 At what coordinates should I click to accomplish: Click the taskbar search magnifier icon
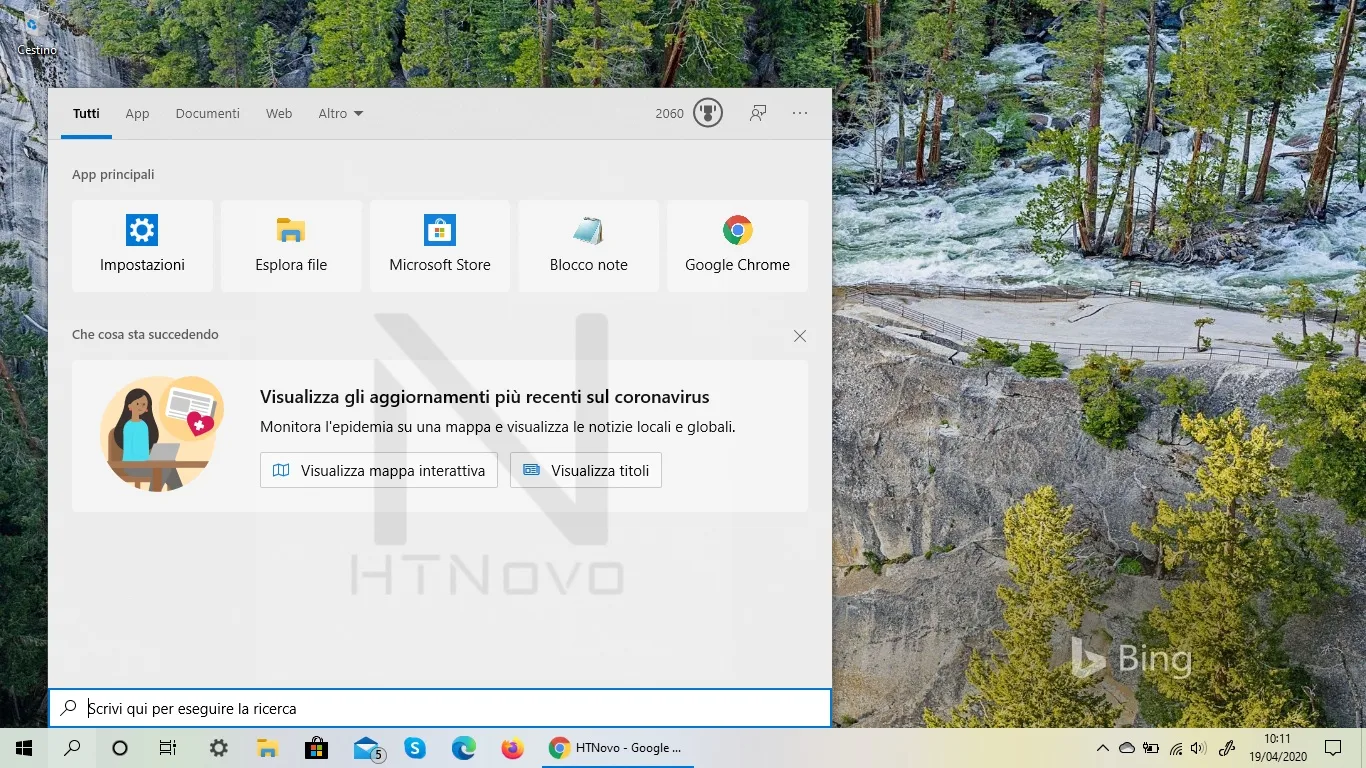click(72, 748)
